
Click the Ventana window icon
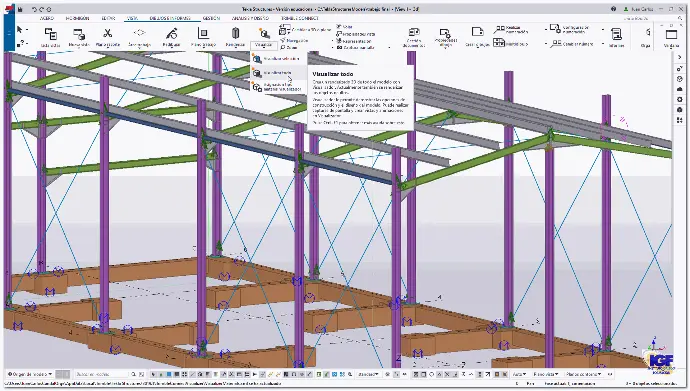pyautogui.click(x=672, y=34)
